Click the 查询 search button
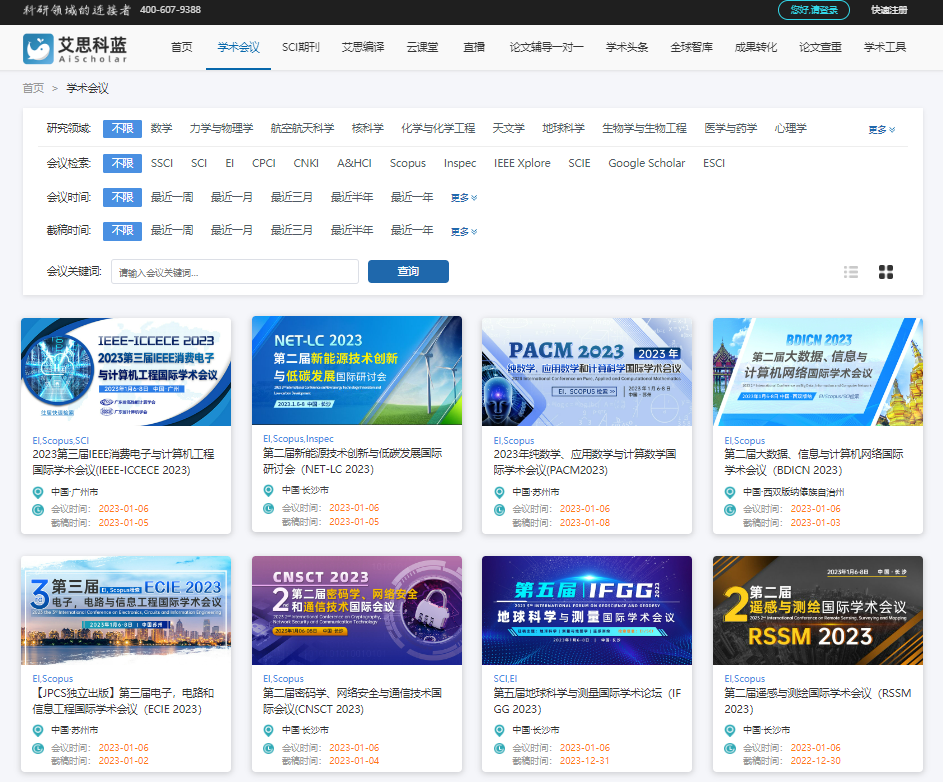This screenshot has width=943, height=782. click(x=408, y=271)
